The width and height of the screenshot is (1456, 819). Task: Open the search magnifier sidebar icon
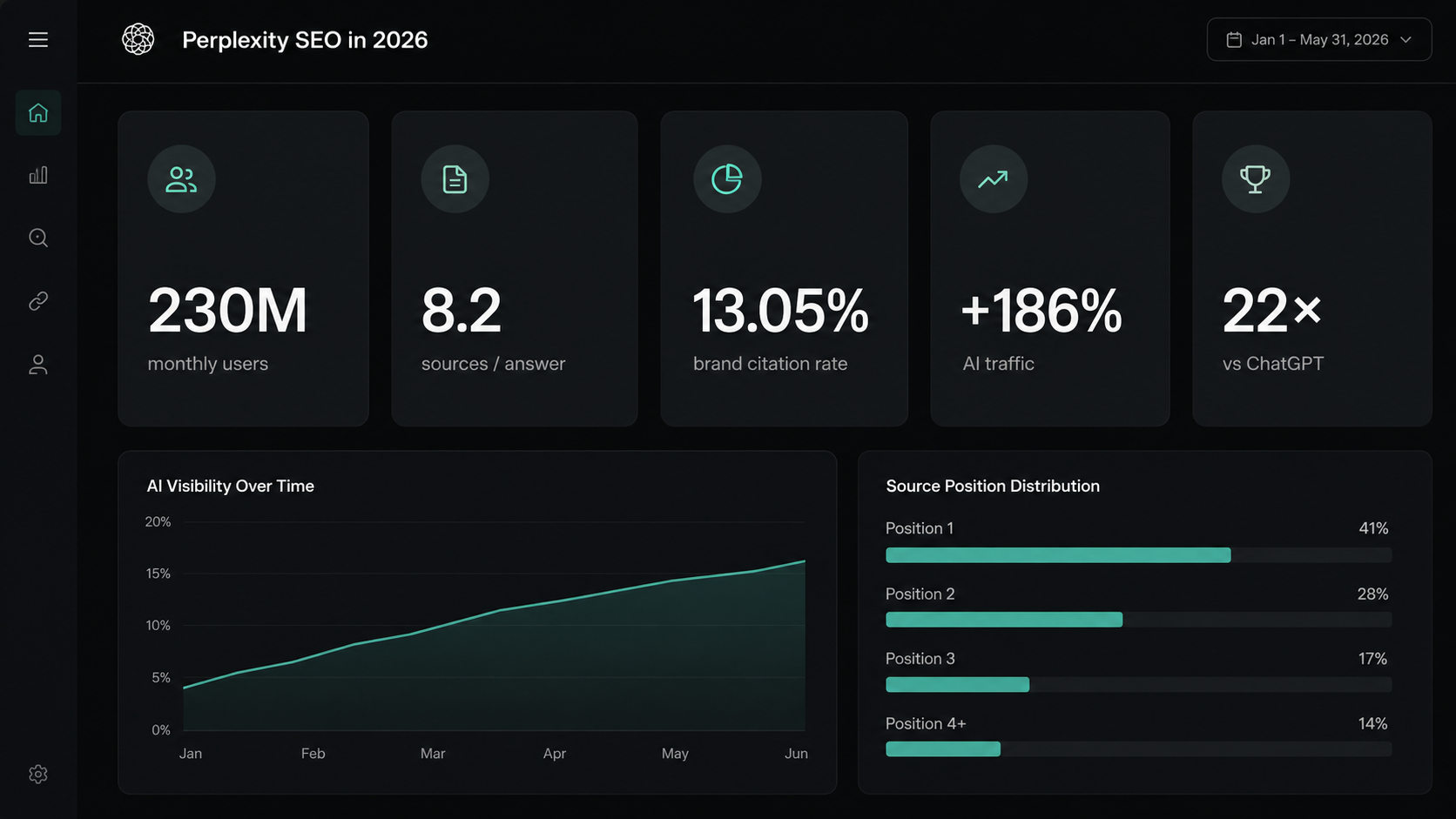point(38,238)
